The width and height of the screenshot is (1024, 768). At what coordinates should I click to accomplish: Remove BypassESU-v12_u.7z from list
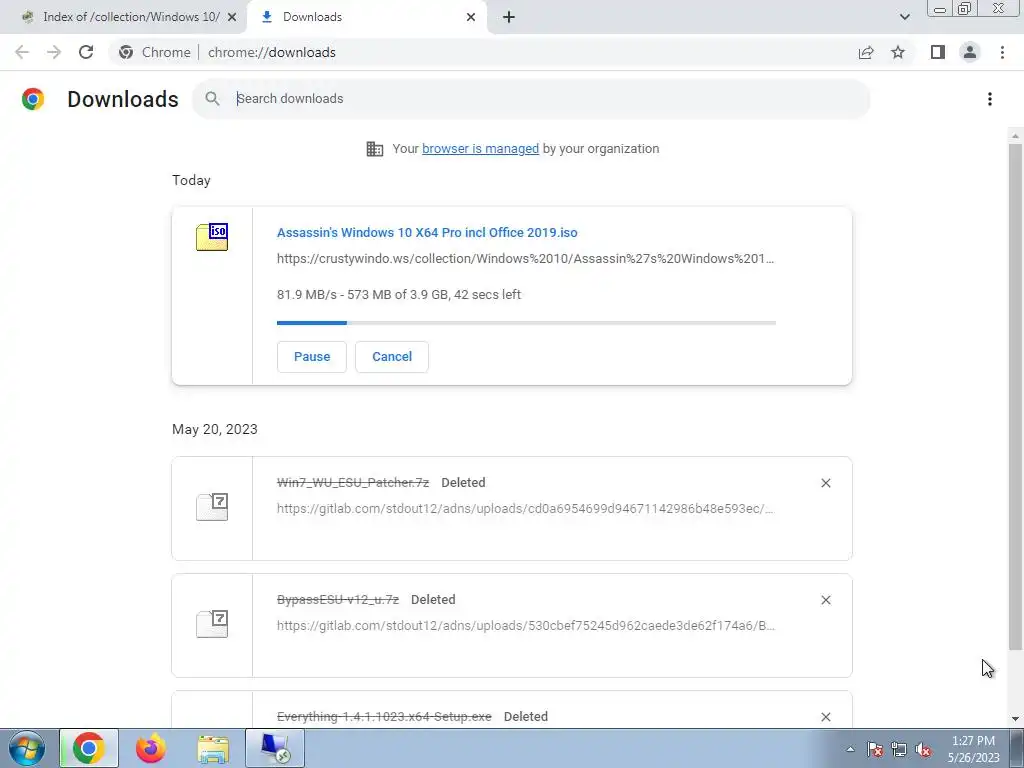825,600
